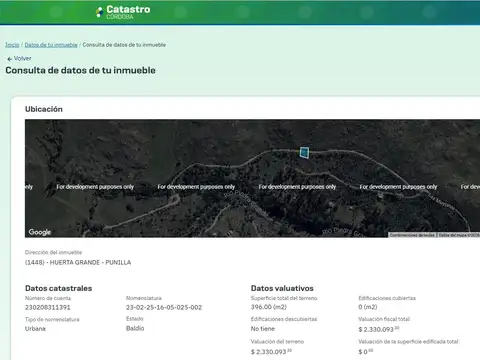This screenshot has width=480, height=360.
Task: Click the Google logo on the map
Action: click(x=40, y=232)
